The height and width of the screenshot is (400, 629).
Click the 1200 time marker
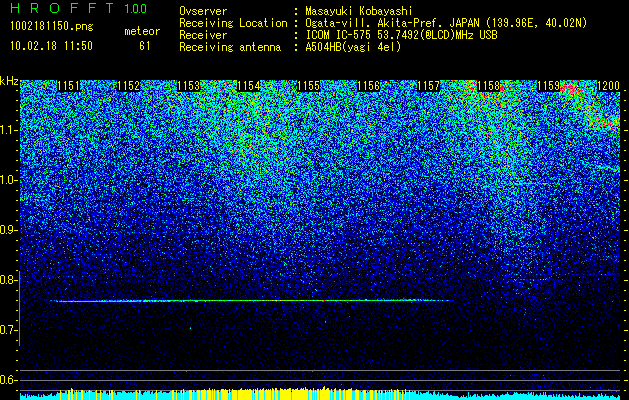tap(609, 86)
